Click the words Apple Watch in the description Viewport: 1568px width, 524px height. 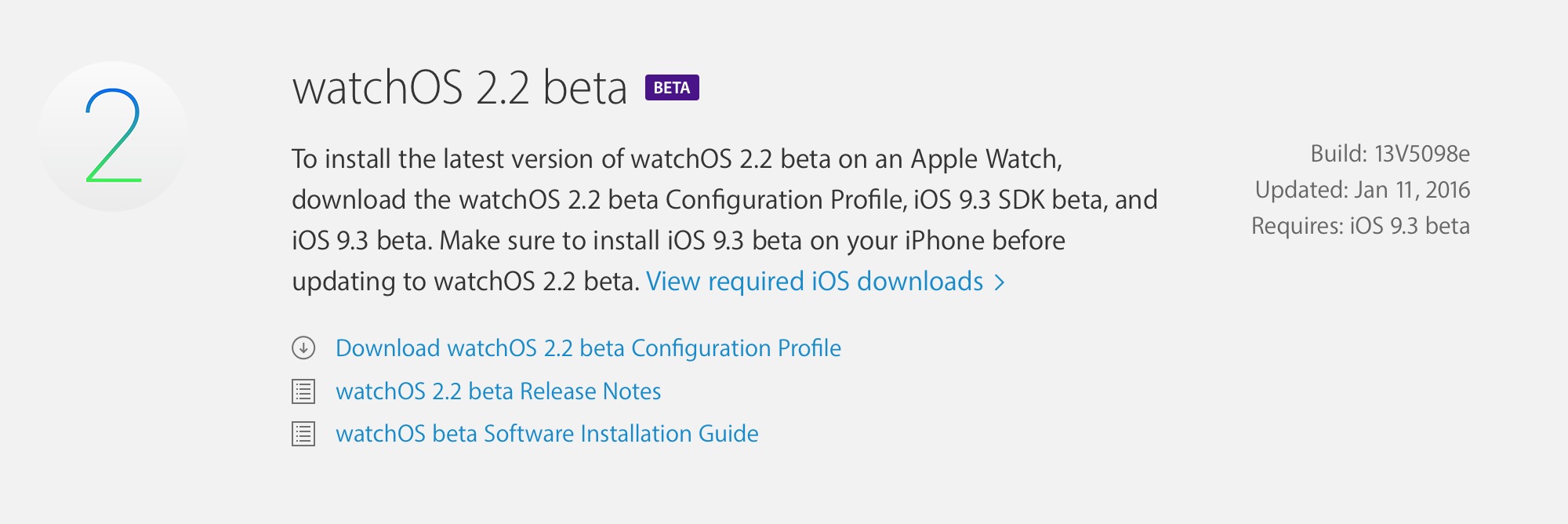pyautogui.click(x=986, y=159)
